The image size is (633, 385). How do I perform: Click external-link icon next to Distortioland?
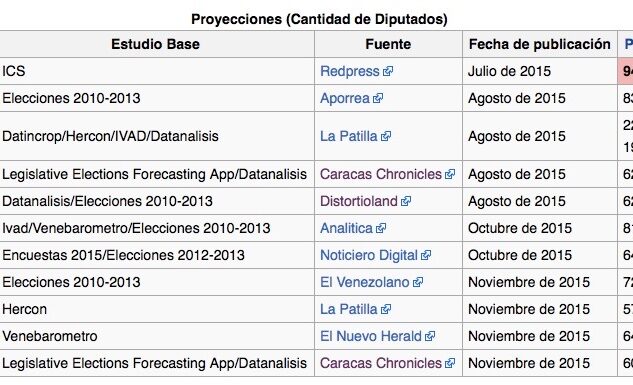(406, 201)
